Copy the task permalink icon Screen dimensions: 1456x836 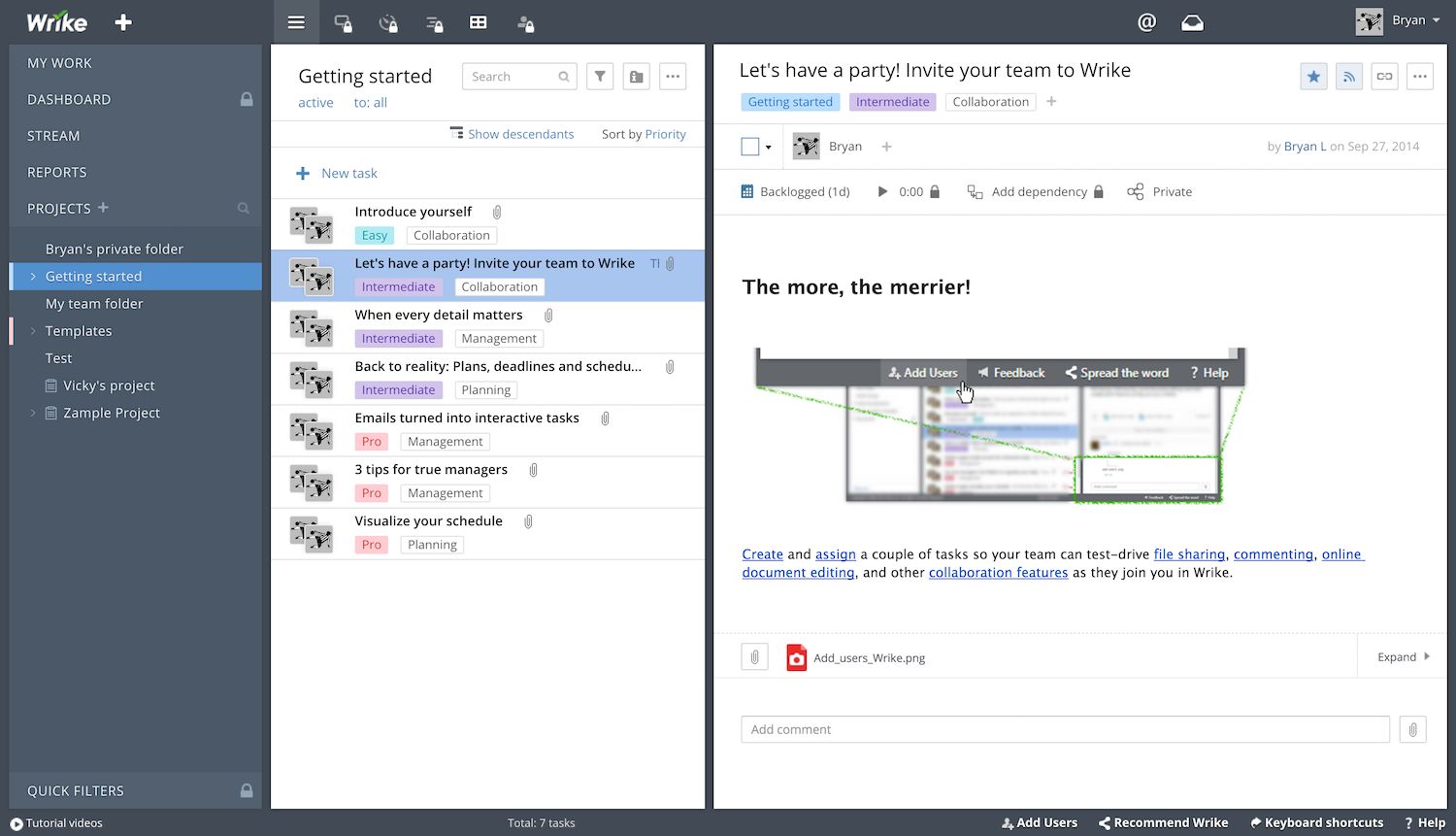(1384, 77)
